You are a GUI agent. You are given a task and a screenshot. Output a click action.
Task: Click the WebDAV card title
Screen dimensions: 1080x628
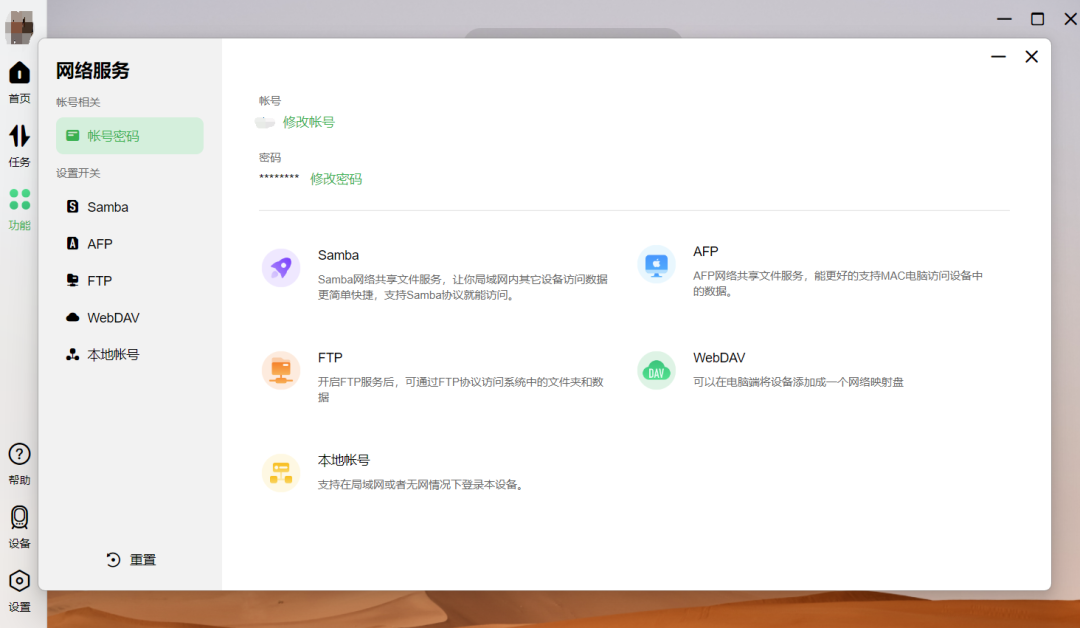(x=719, y=358)
